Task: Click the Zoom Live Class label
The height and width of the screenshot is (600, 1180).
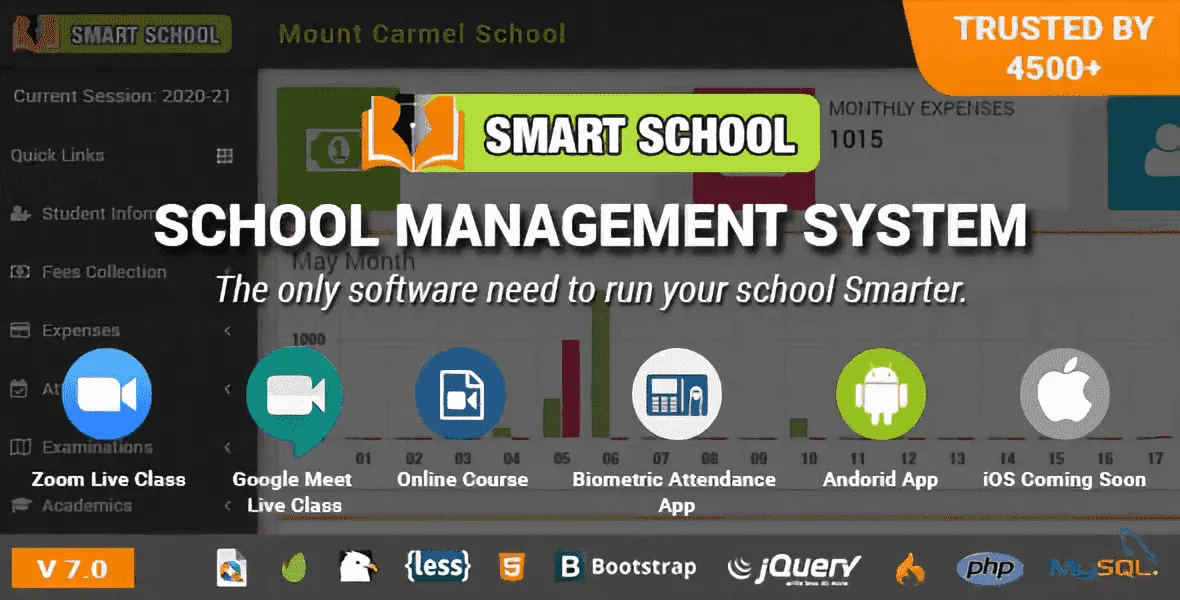Action: pyautogui.click(x=108, y=479)
